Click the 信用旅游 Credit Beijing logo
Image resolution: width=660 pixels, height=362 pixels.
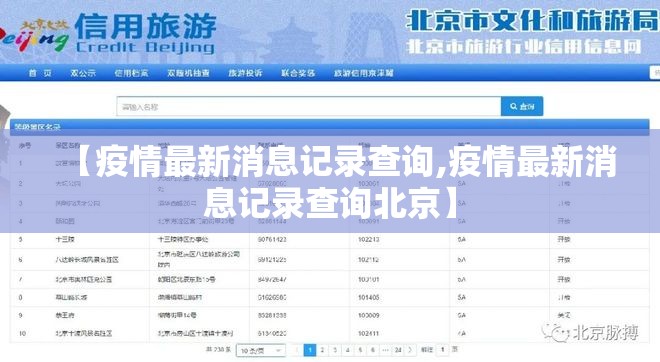[145, 34]
